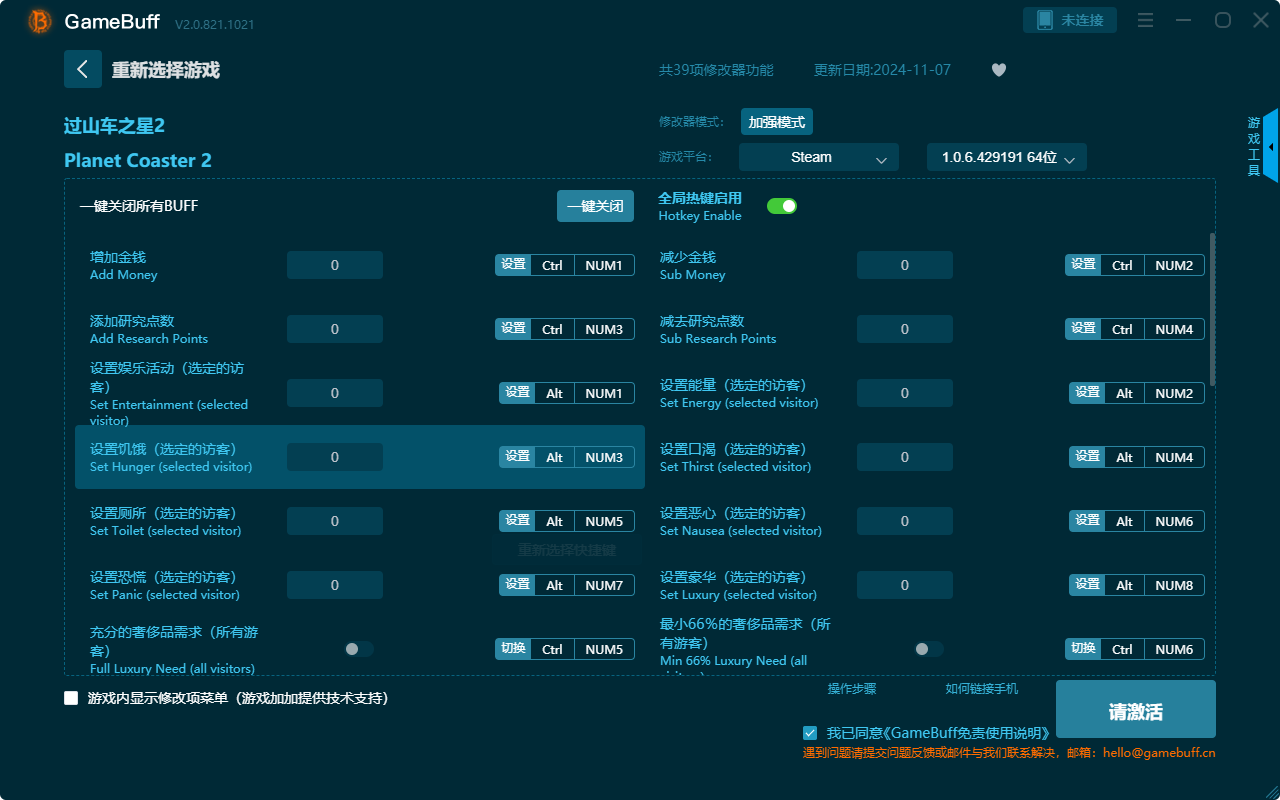Screen dimensions: 1280x800
Task: Disable the Hotkey Enable global toggle
Action: 781,205
